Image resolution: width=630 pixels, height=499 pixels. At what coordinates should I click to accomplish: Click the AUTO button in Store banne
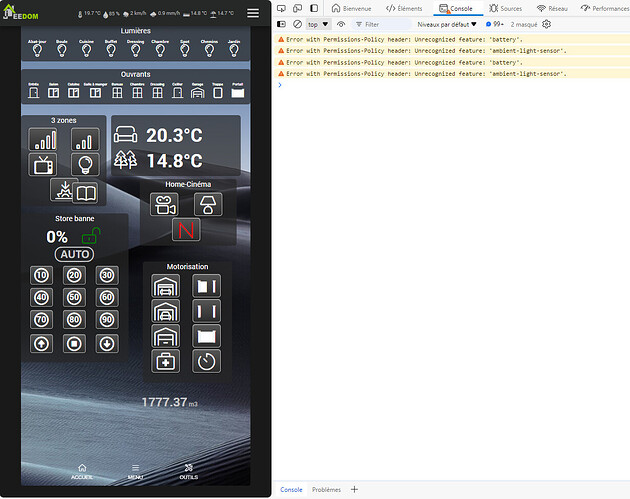[x=74, y=254]
